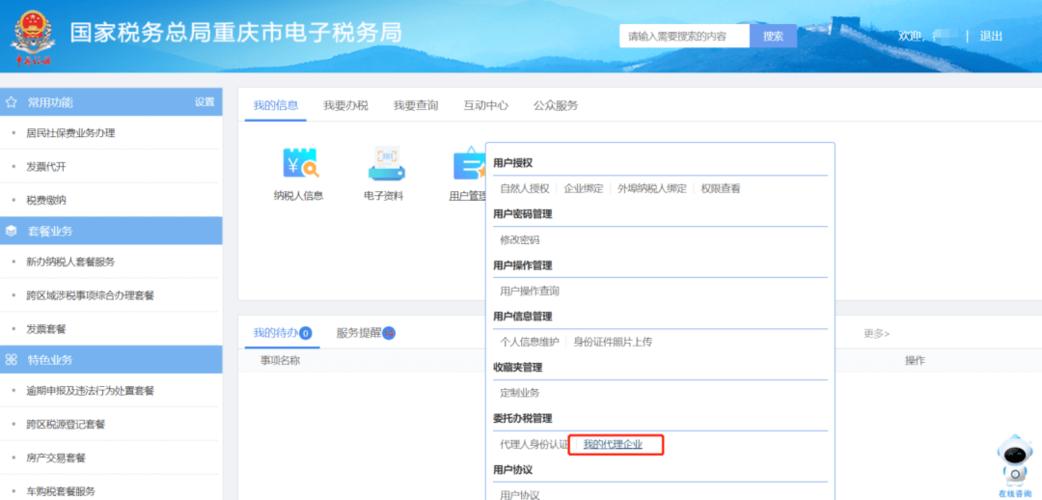The height and width of the screenshot is (500, 1042).
Task: Focus the search input field
Action: pos(684,36)
